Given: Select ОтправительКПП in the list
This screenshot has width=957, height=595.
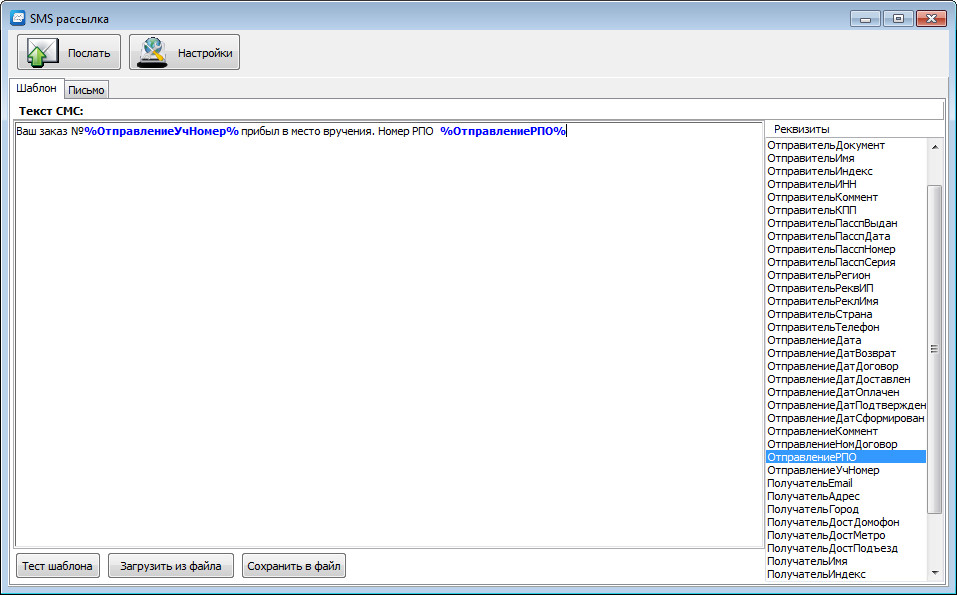Looking at the screenshot, I should (x=846, y=210).
